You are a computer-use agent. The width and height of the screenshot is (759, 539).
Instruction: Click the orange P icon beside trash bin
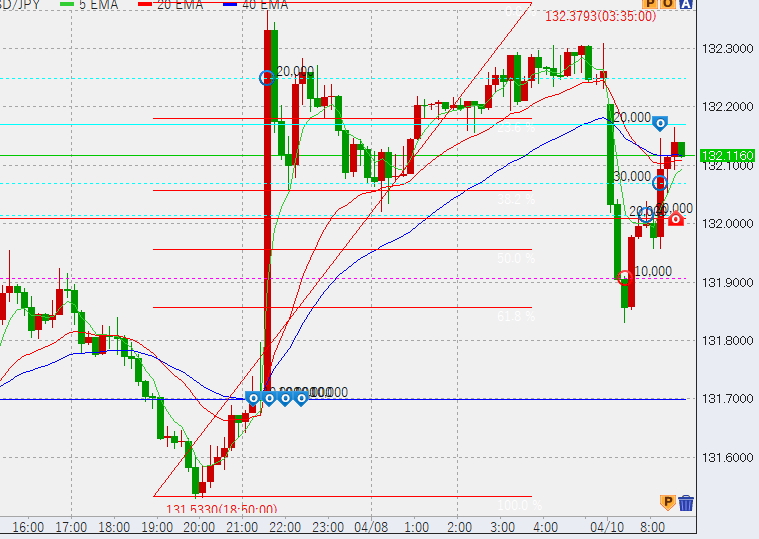point(667,502)
